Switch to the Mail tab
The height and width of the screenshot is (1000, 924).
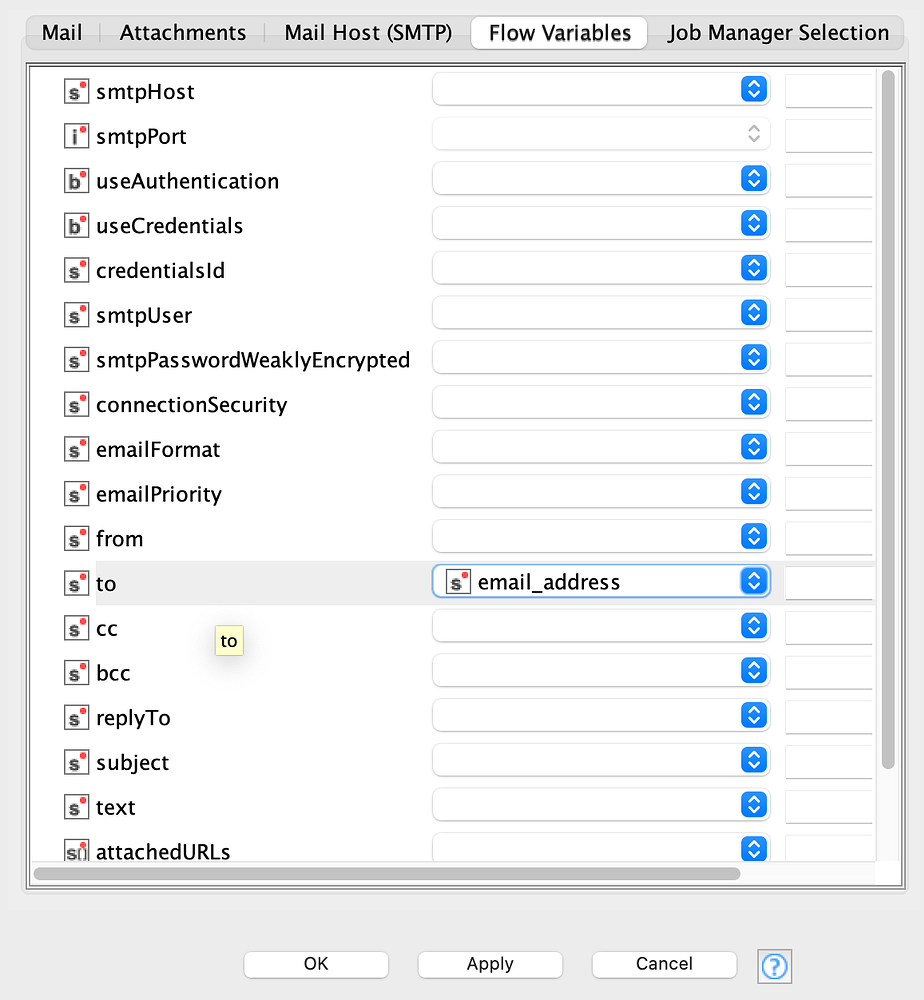tap(62, 33)
